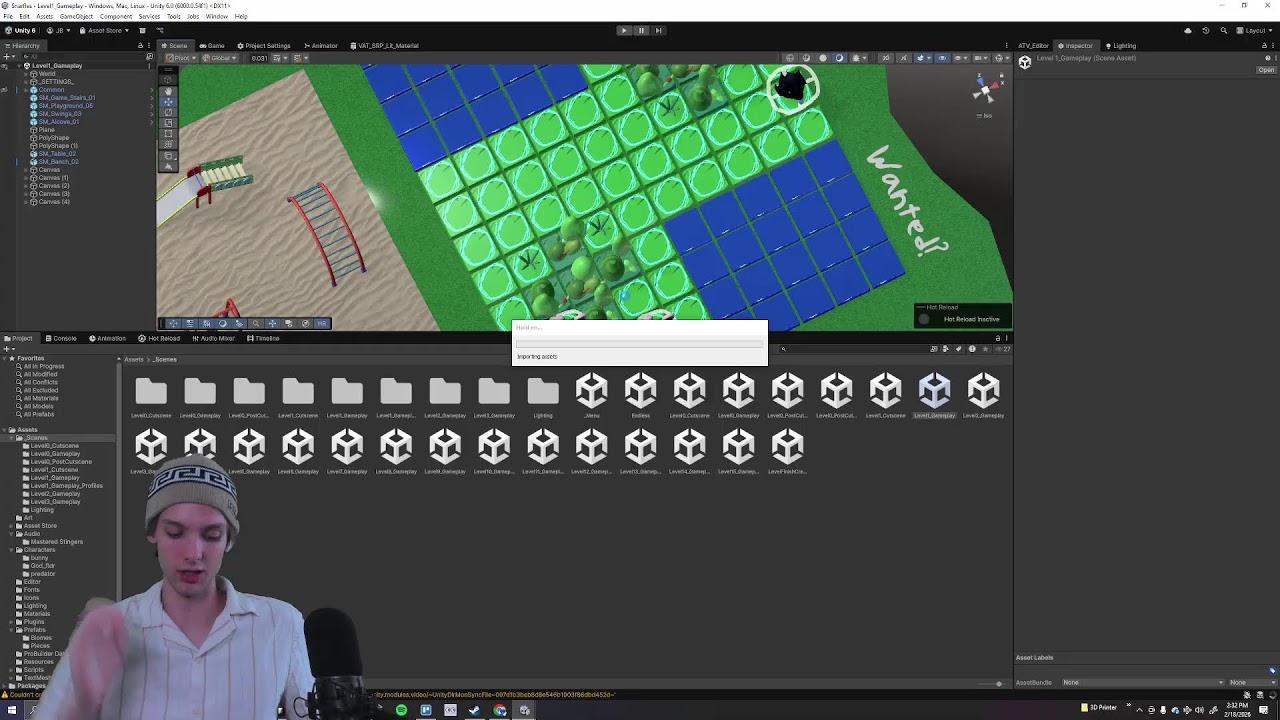The height and width of the screenshot is (720, 1280).
Task: Select the Rotate tool
Action: coord(168,112)
